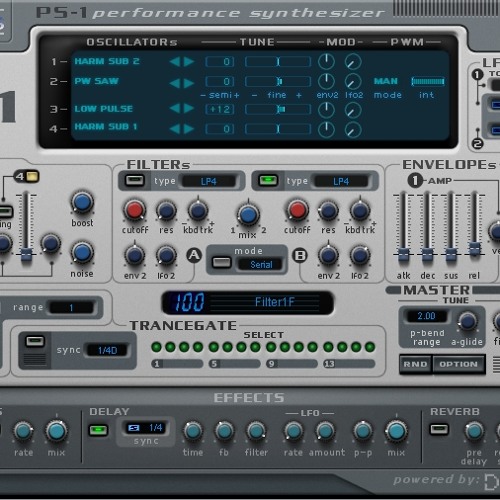Select previous waveform for oscillator 1
The width and height of the screenshot is (500, 500).
click(x=175, y=61)
